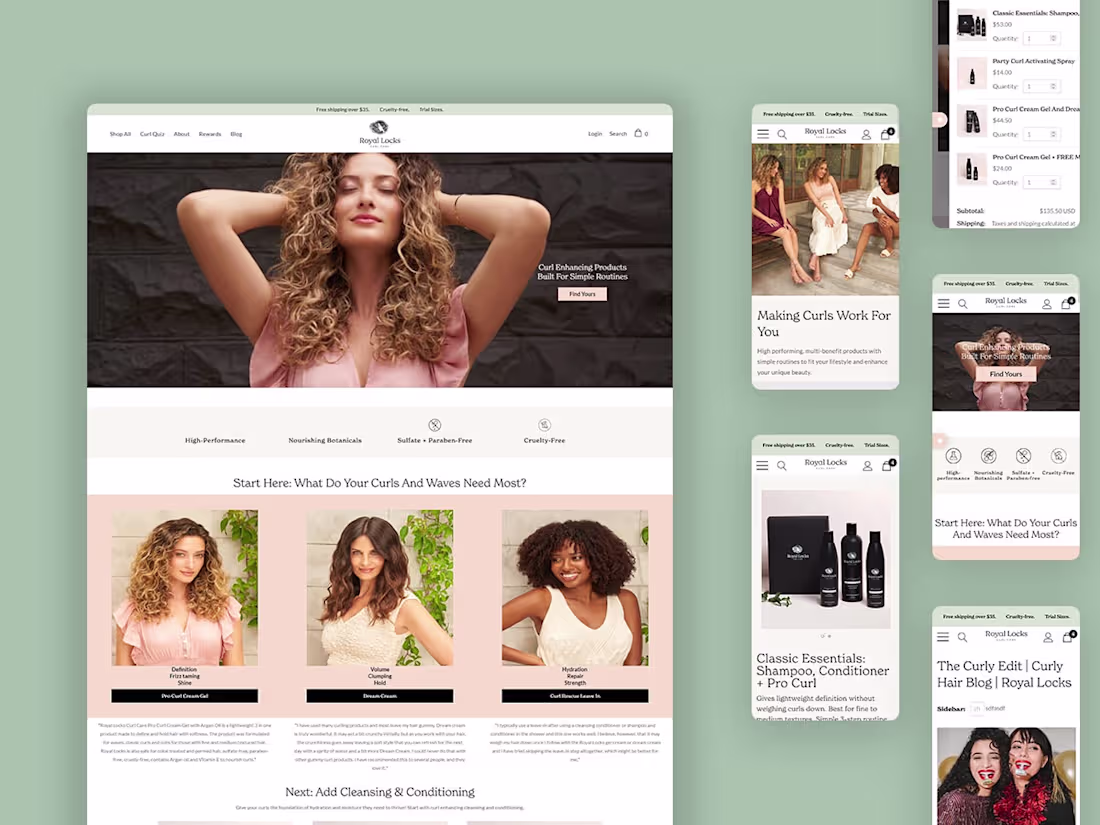
Task: Click the Find Yours hero button
Action: pyautogui.click(x=582, y=293)
